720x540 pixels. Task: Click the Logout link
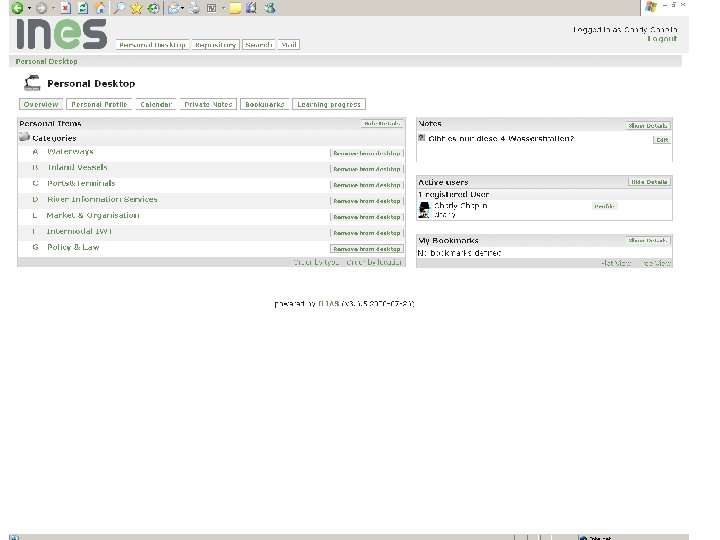(662, 39)
